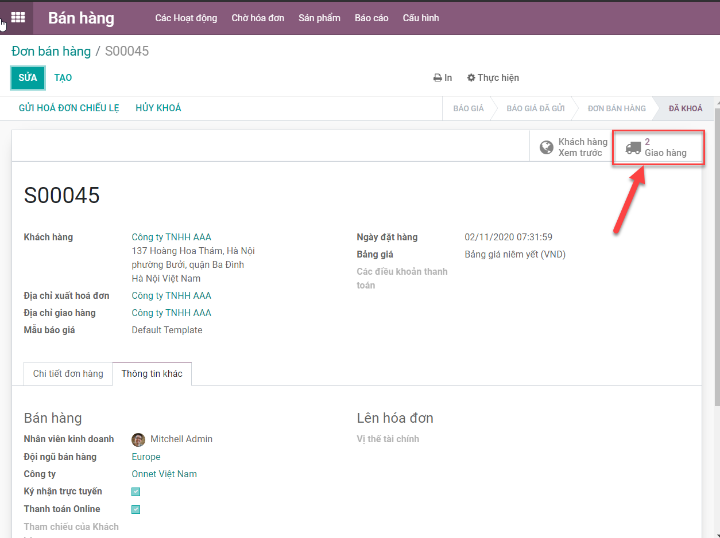Image resolution: width=720 pixels, height=538 pixels.
Task: Expand the Cấu hình menu
Action: [420, 18]
